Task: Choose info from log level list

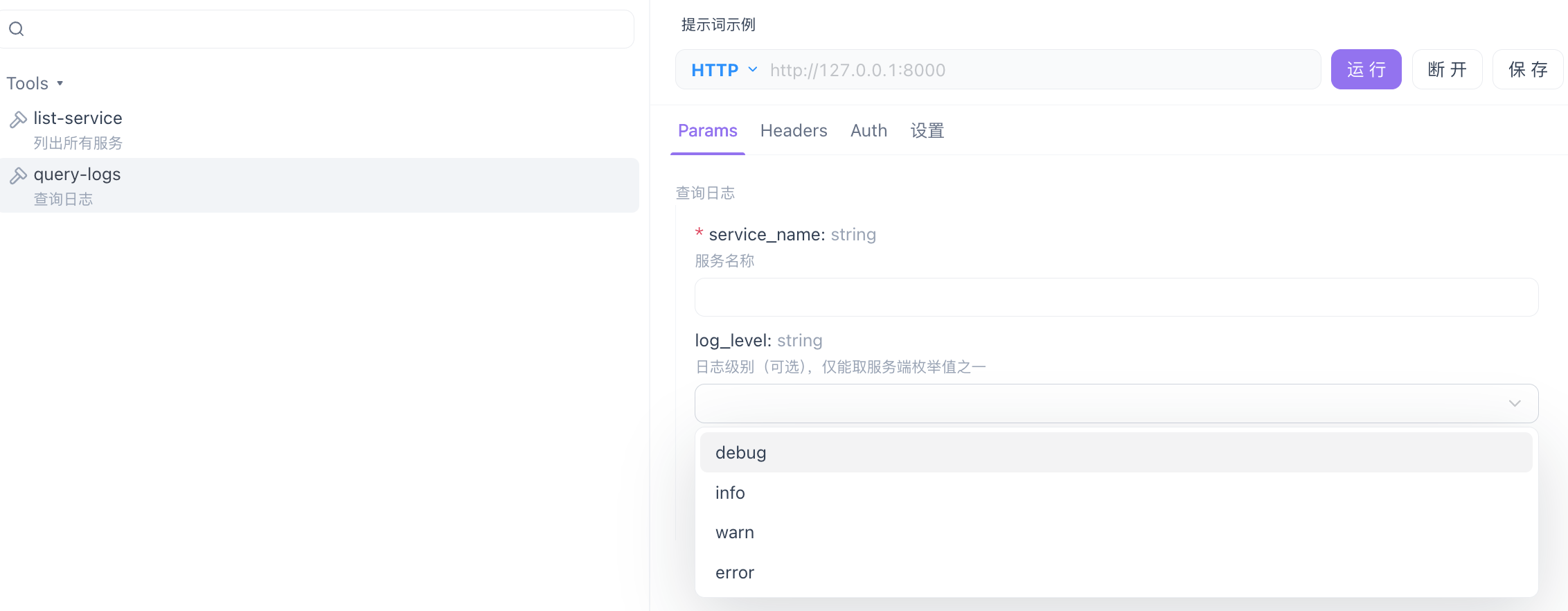Action: 1116,493
